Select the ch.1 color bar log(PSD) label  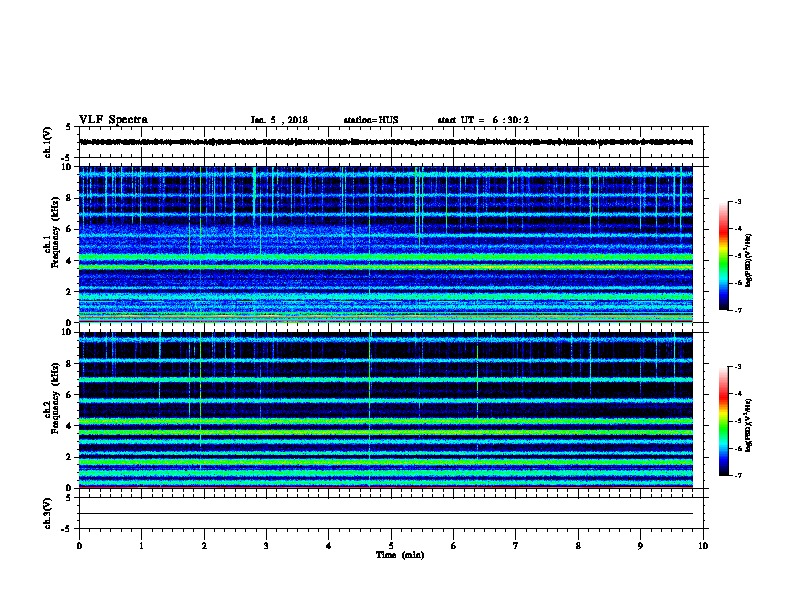[x=748, y=260]
